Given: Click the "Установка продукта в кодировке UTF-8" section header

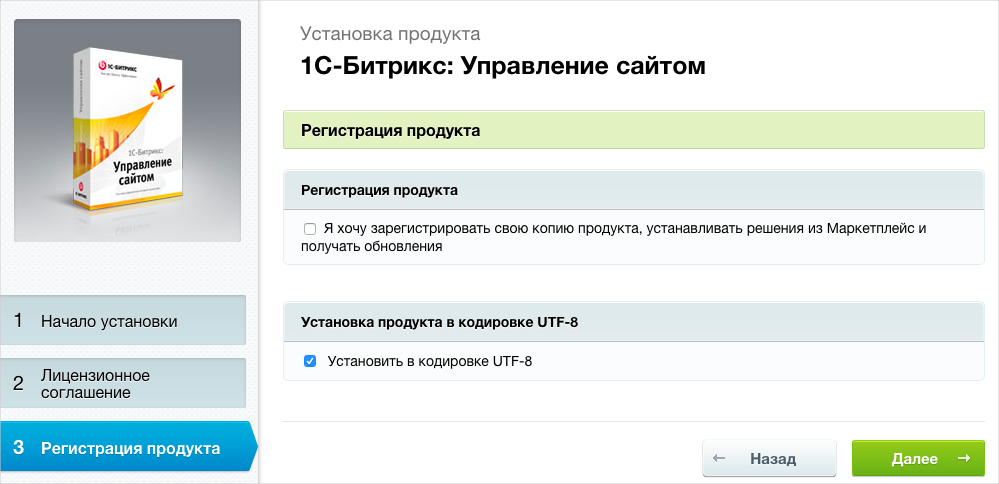Looking at the screenshot, I should click(x=440, y=322).
